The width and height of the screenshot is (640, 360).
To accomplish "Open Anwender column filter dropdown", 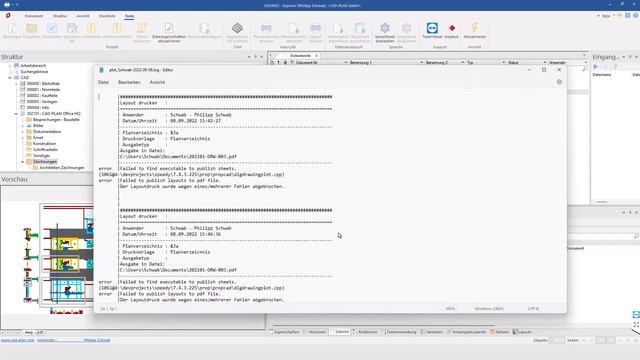I will (586, 62).
